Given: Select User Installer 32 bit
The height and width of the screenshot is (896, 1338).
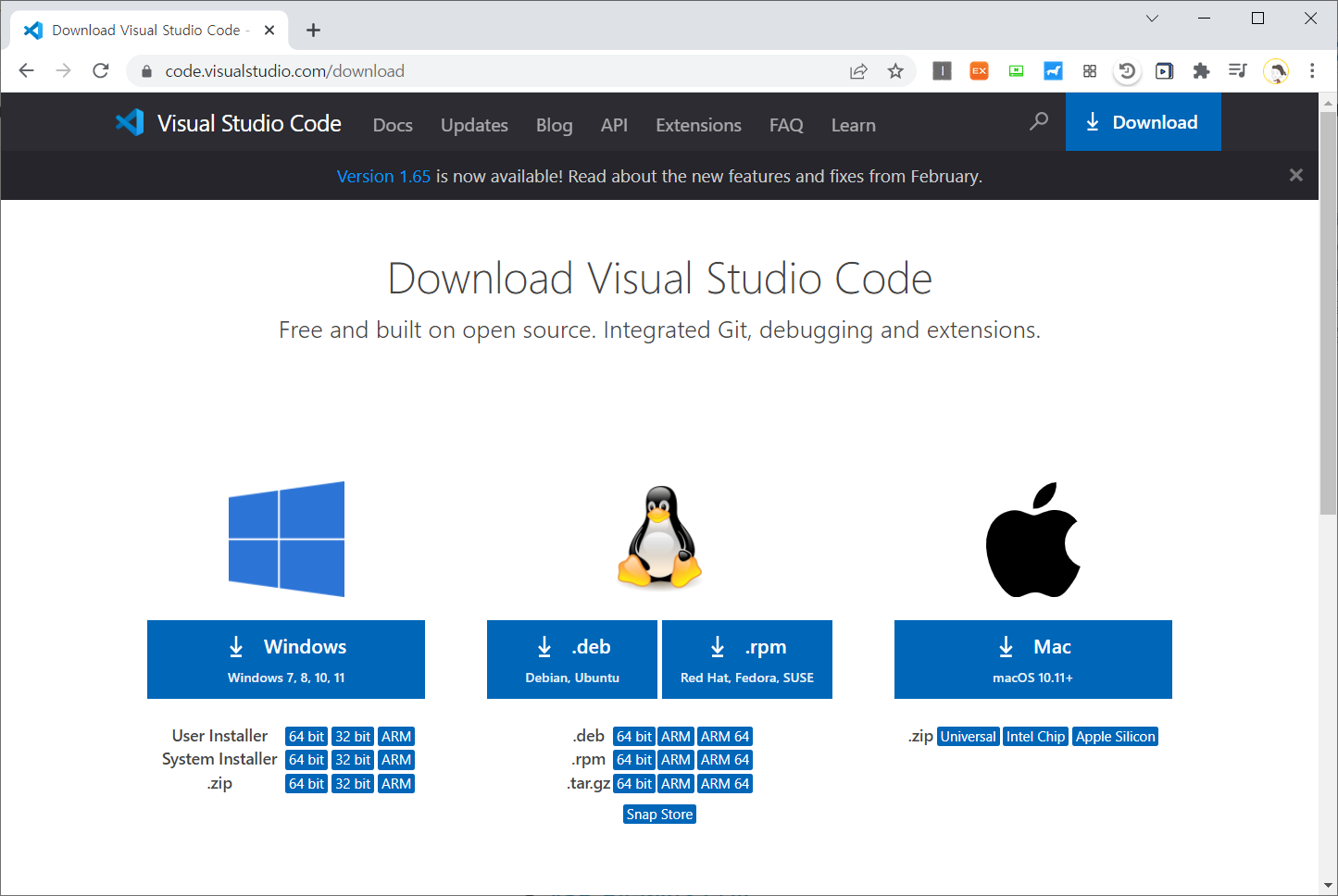Looking at the screenshot, I should (x=353, y=737).
